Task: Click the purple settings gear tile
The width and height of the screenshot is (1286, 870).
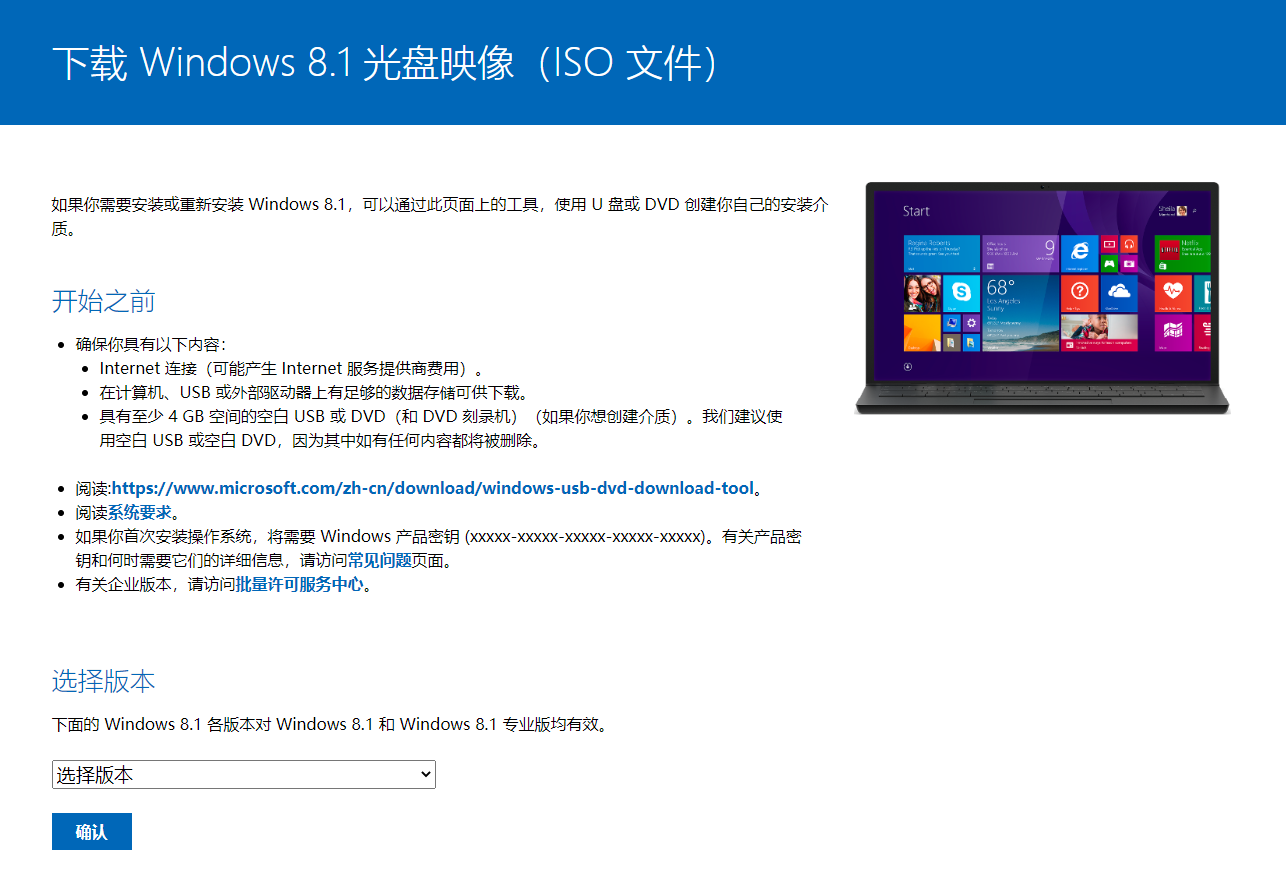Action: [x=971, y=323]
